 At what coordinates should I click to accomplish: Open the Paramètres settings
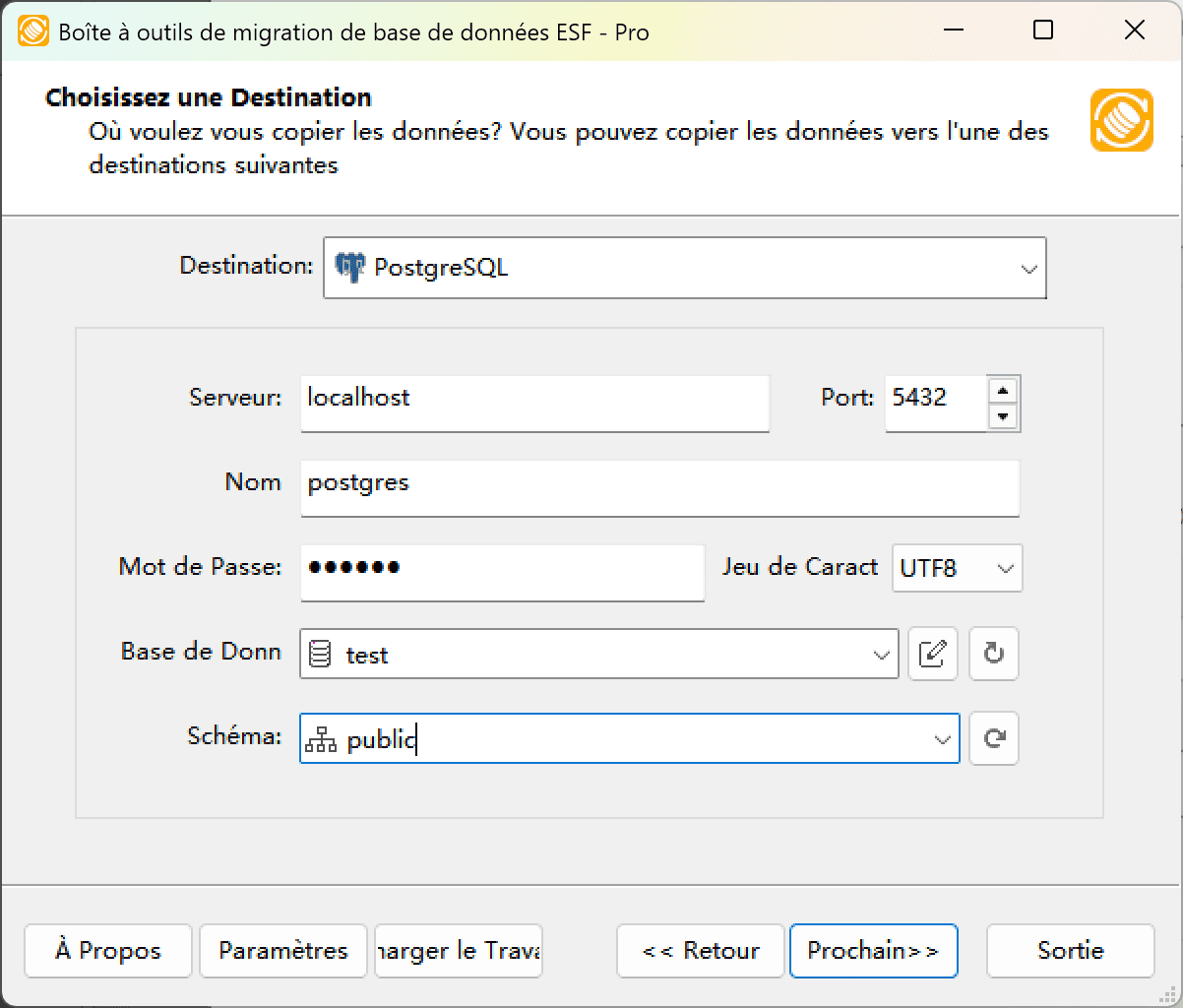pyautogui.click(x=282, y=951)
